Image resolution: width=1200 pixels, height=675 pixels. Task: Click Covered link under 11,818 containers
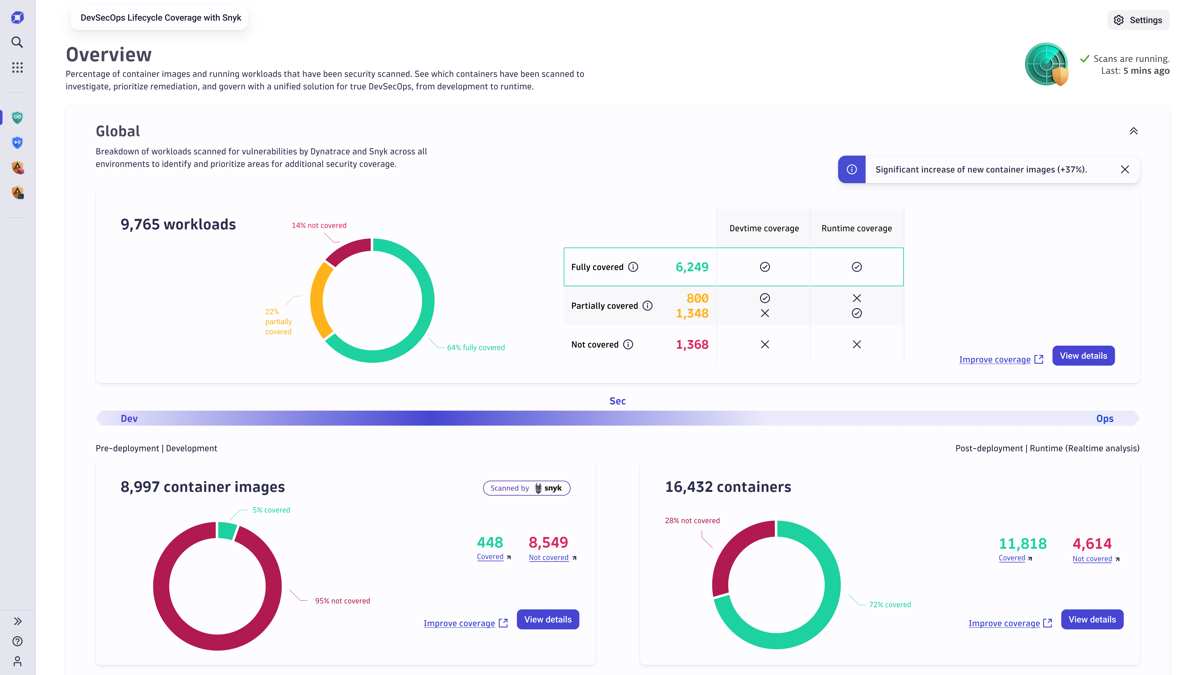pos(1013,559)
